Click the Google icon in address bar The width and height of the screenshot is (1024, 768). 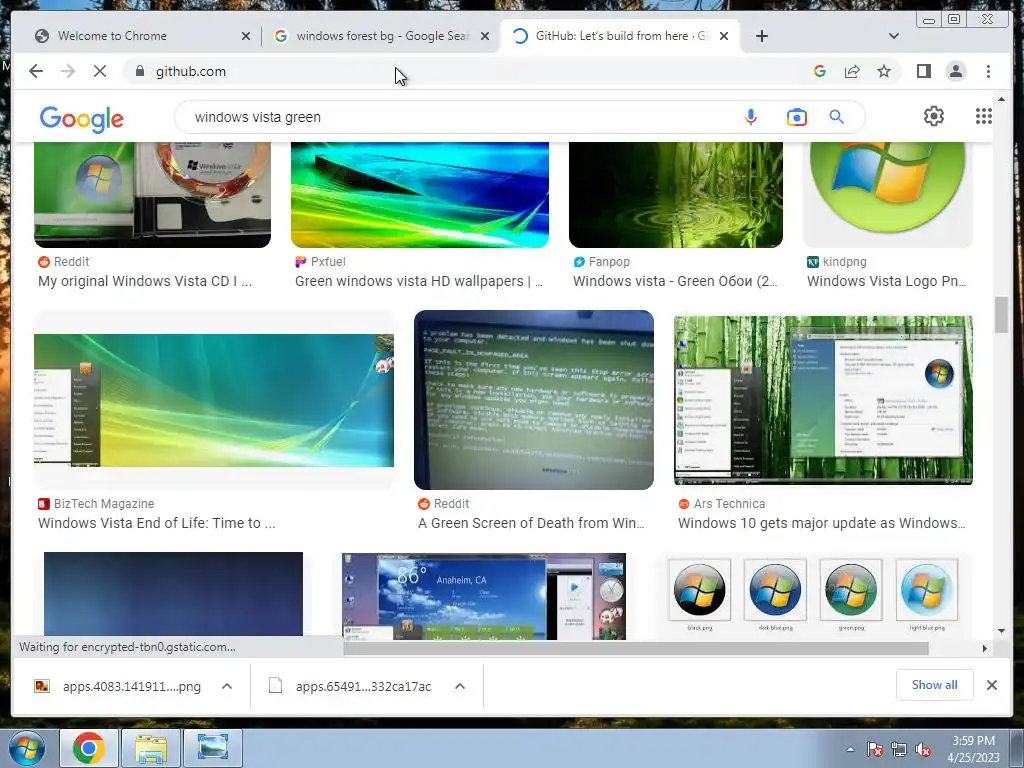(820, 71)
